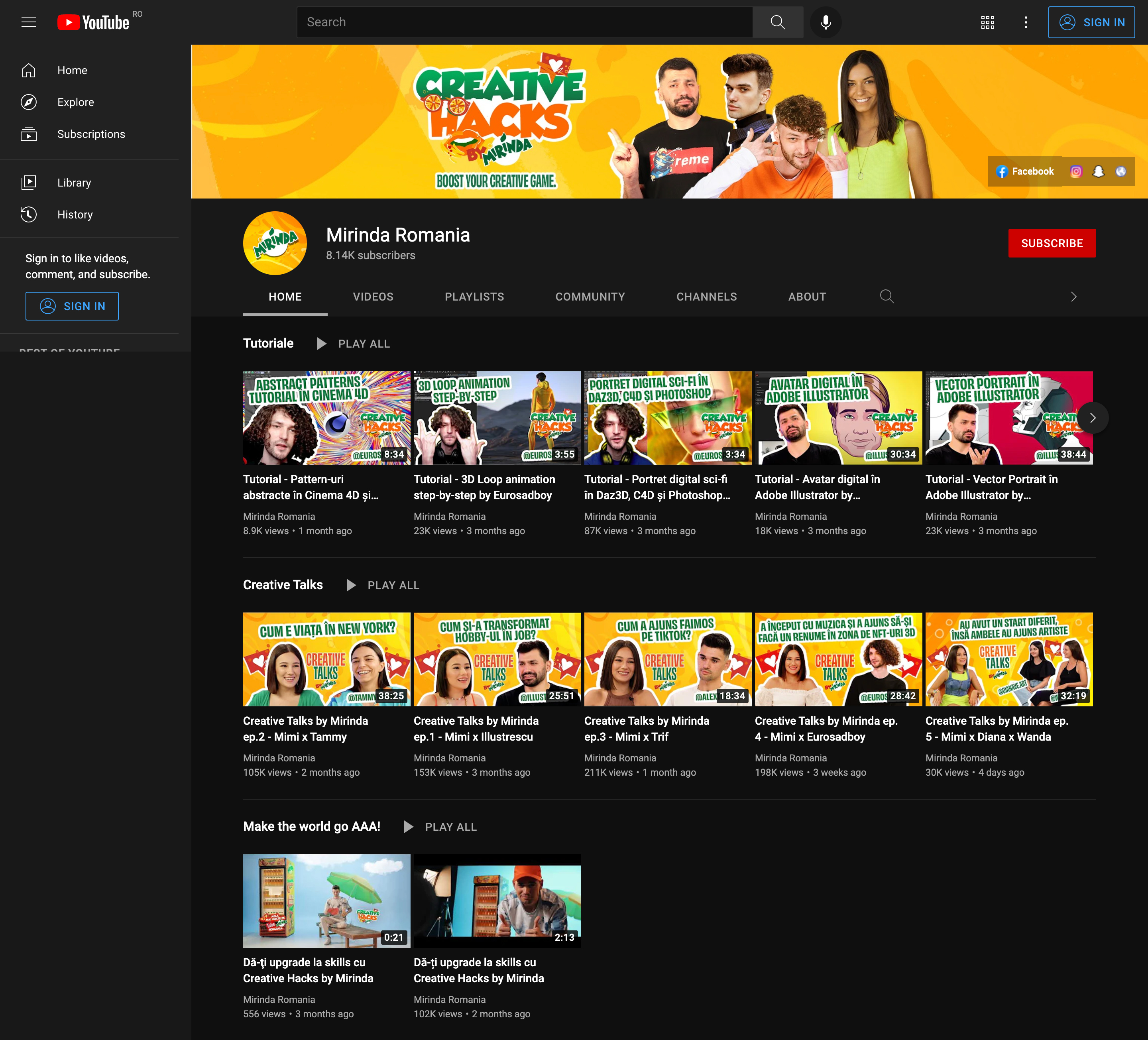Switch to the CHANNELS tab

(x=706, y=297)
